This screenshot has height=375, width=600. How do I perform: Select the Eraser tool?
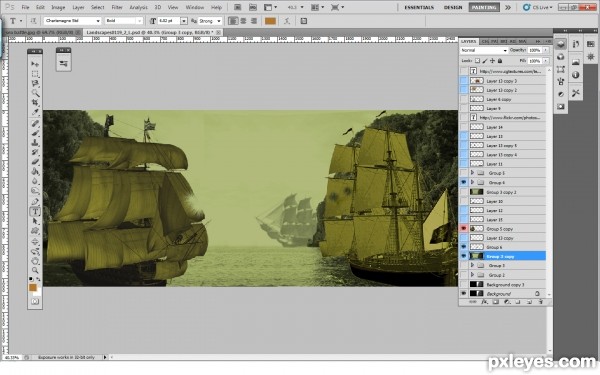click(x=35, y=161)
